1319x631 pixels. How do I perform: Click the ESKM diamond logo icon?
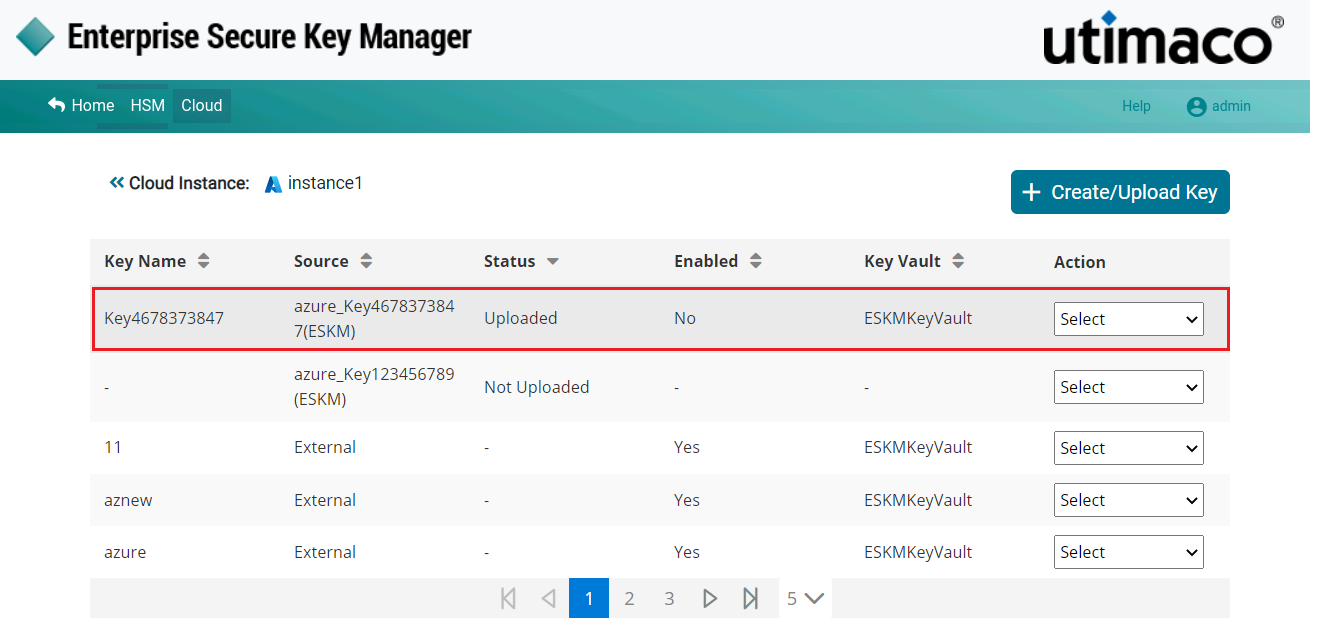[36, 37]
